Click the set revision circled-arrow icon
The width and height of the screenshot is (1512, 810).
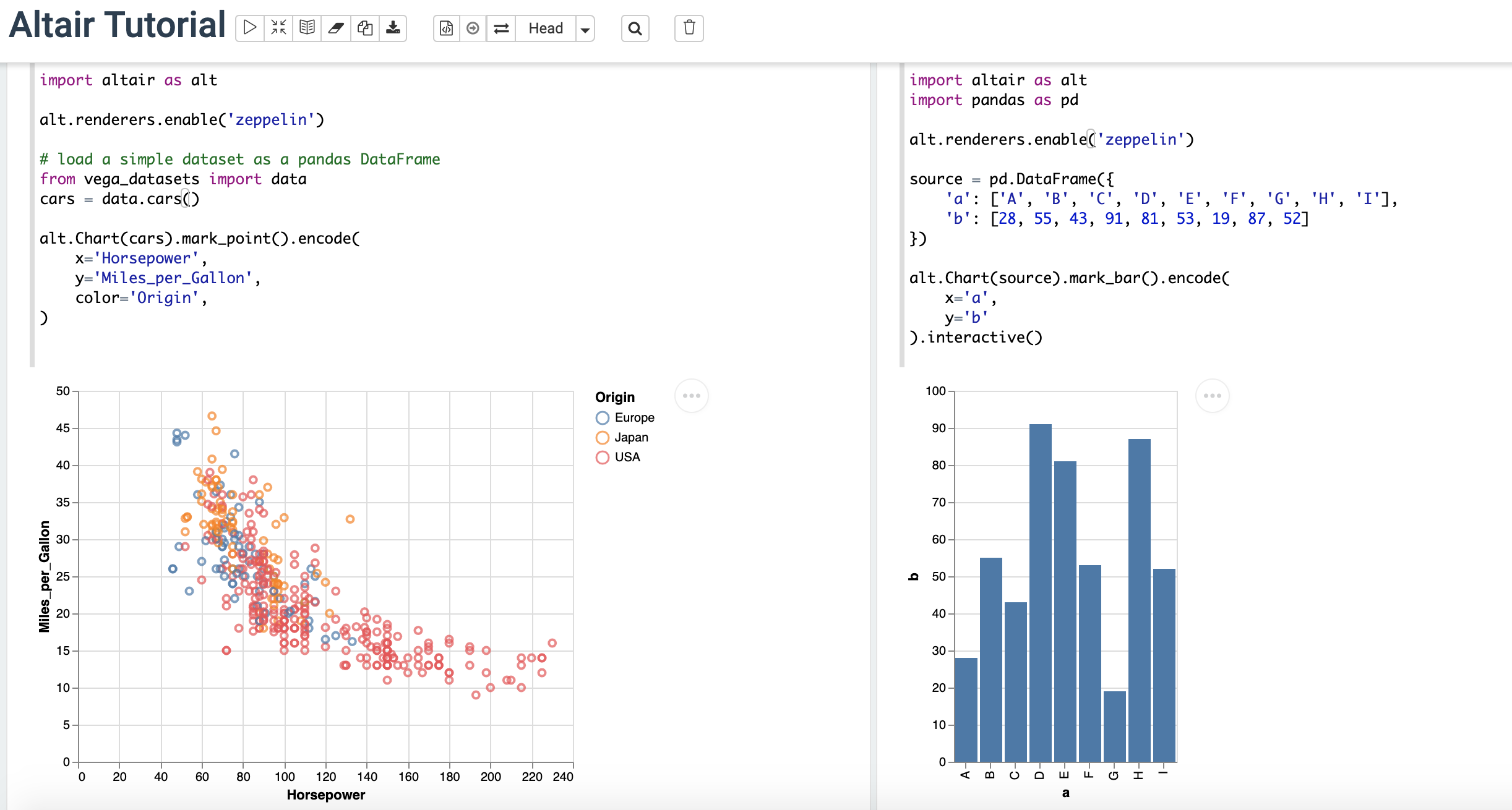click(x=473, y=28)
